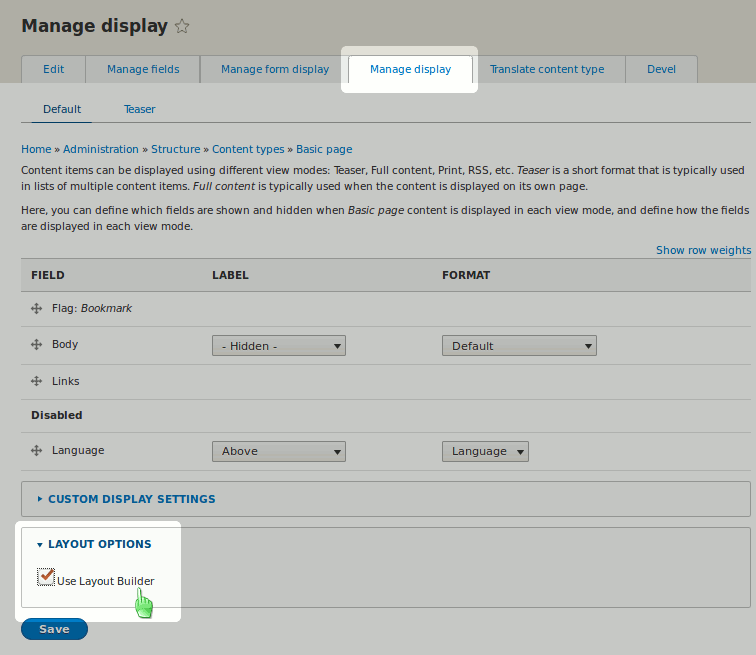The width and height of the screenshot is (756, 655).
Task: Follow the Content types breadcrumb link
Action: (x=248, y=149)
